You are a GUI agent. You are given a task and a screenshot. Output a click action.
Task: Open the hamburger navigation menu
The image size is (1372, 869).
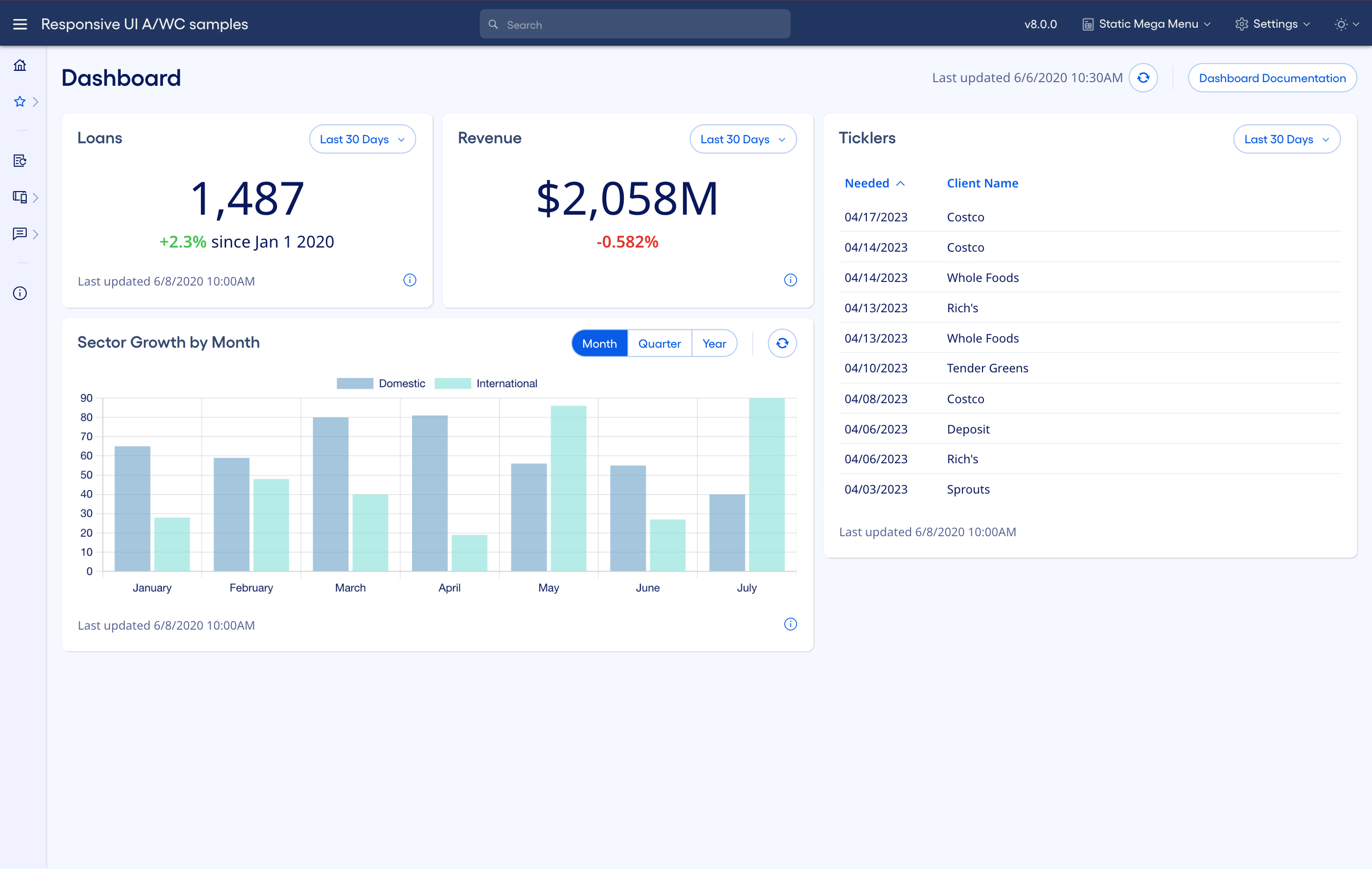tap(20, 24)
